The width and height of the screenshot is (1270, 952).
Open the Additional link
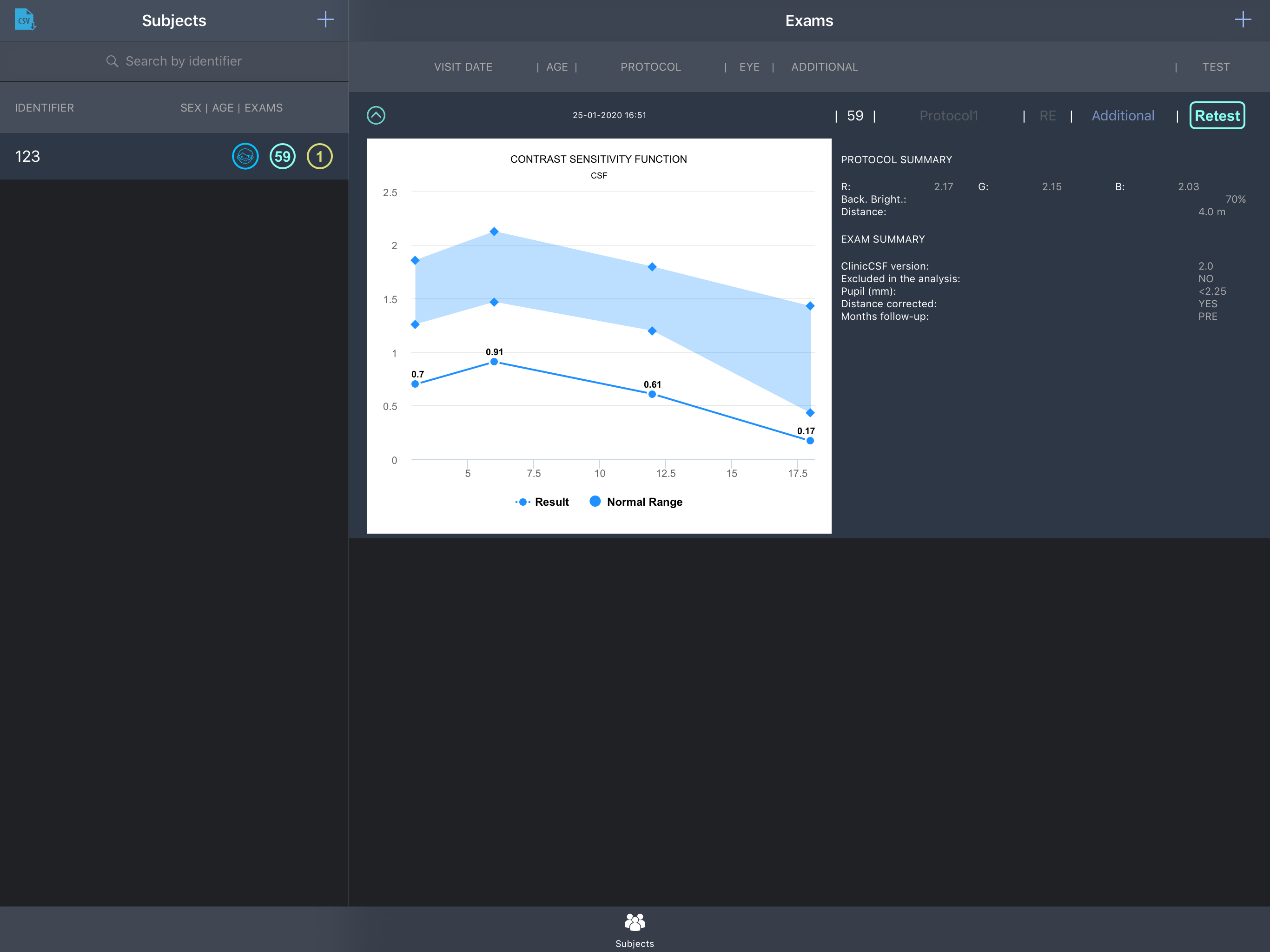(1123, 115)
